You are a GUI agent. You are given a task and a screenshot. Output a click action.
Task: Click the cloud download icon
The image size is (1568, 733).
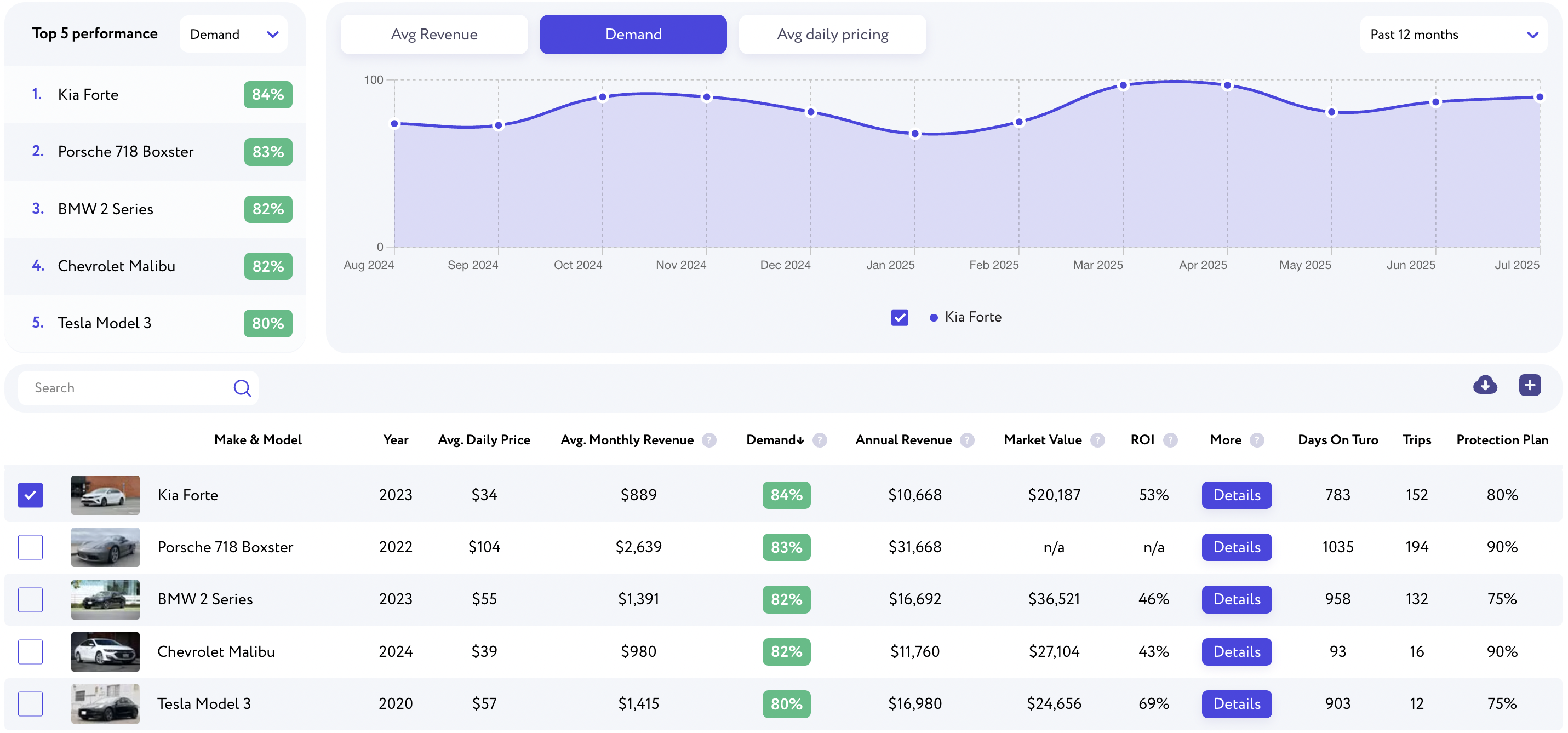click(1485, 385)
